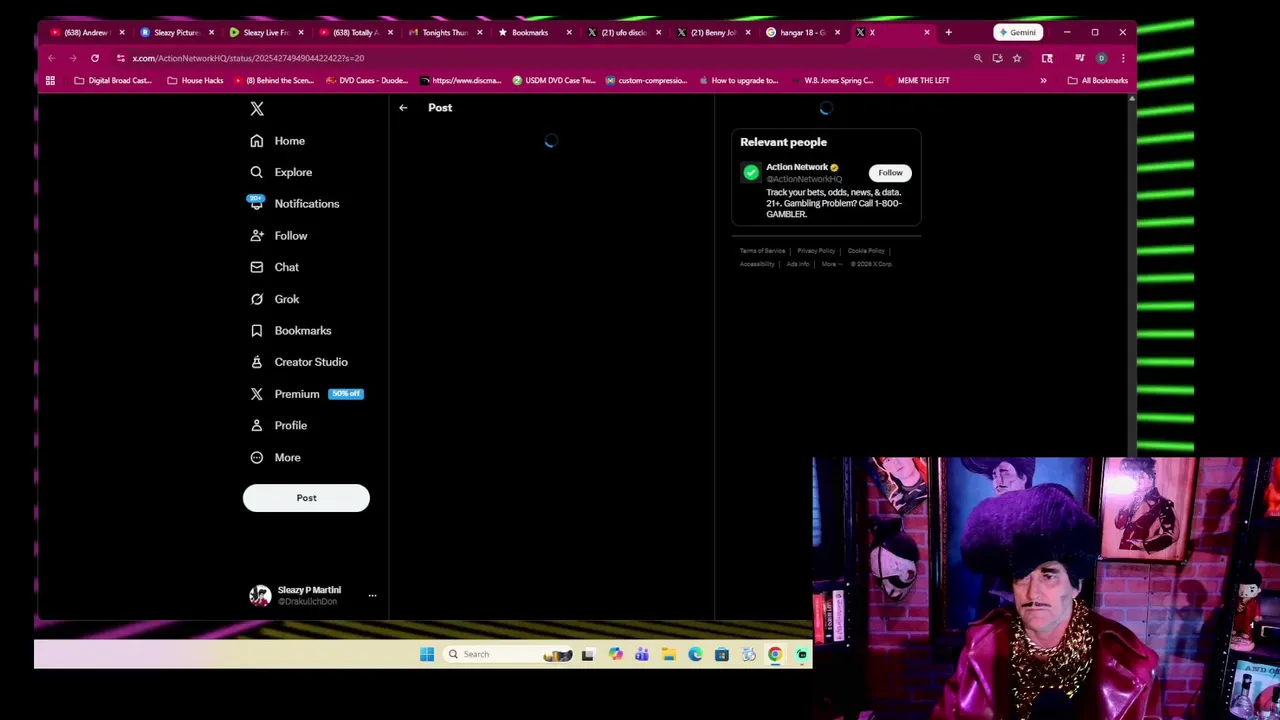Click the Gemini button in Chrome
Viewport: 1280px width, 720px height.
click(1018, 32)
